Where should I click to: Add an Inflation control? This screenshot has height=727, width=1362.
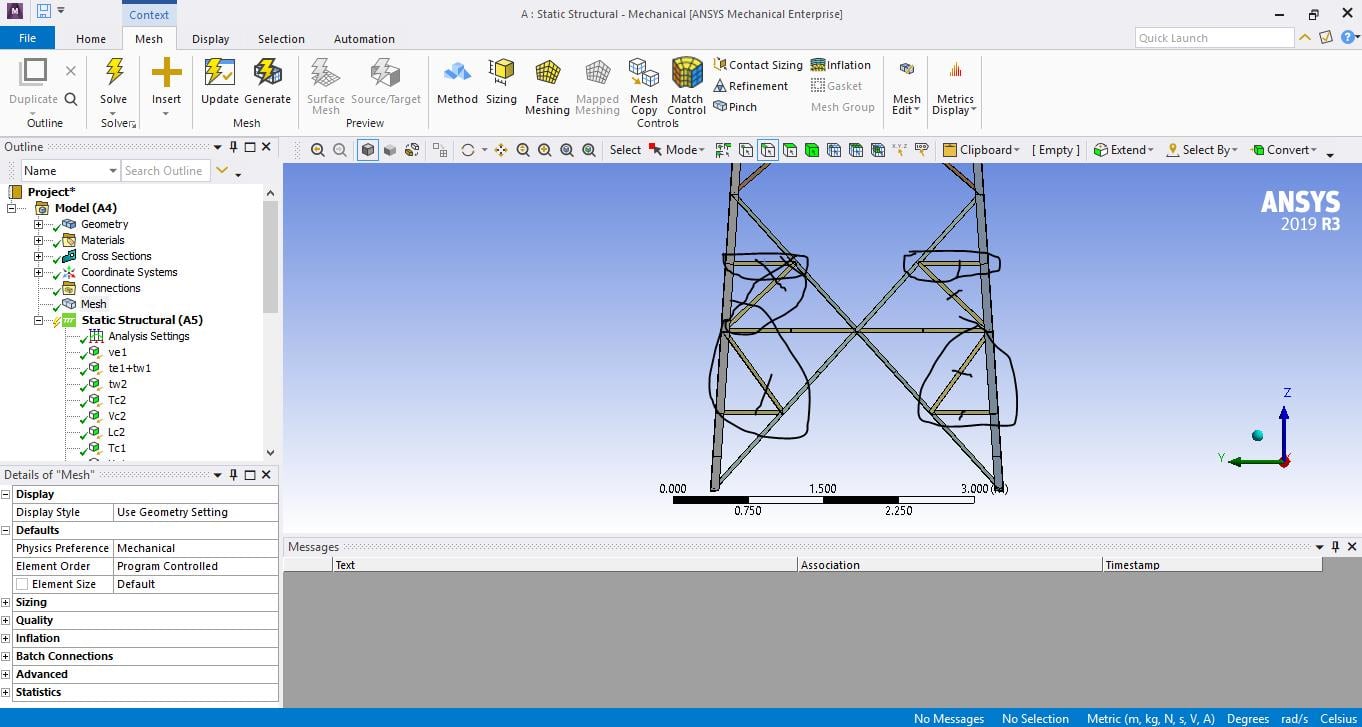click(x=841, y=65)
